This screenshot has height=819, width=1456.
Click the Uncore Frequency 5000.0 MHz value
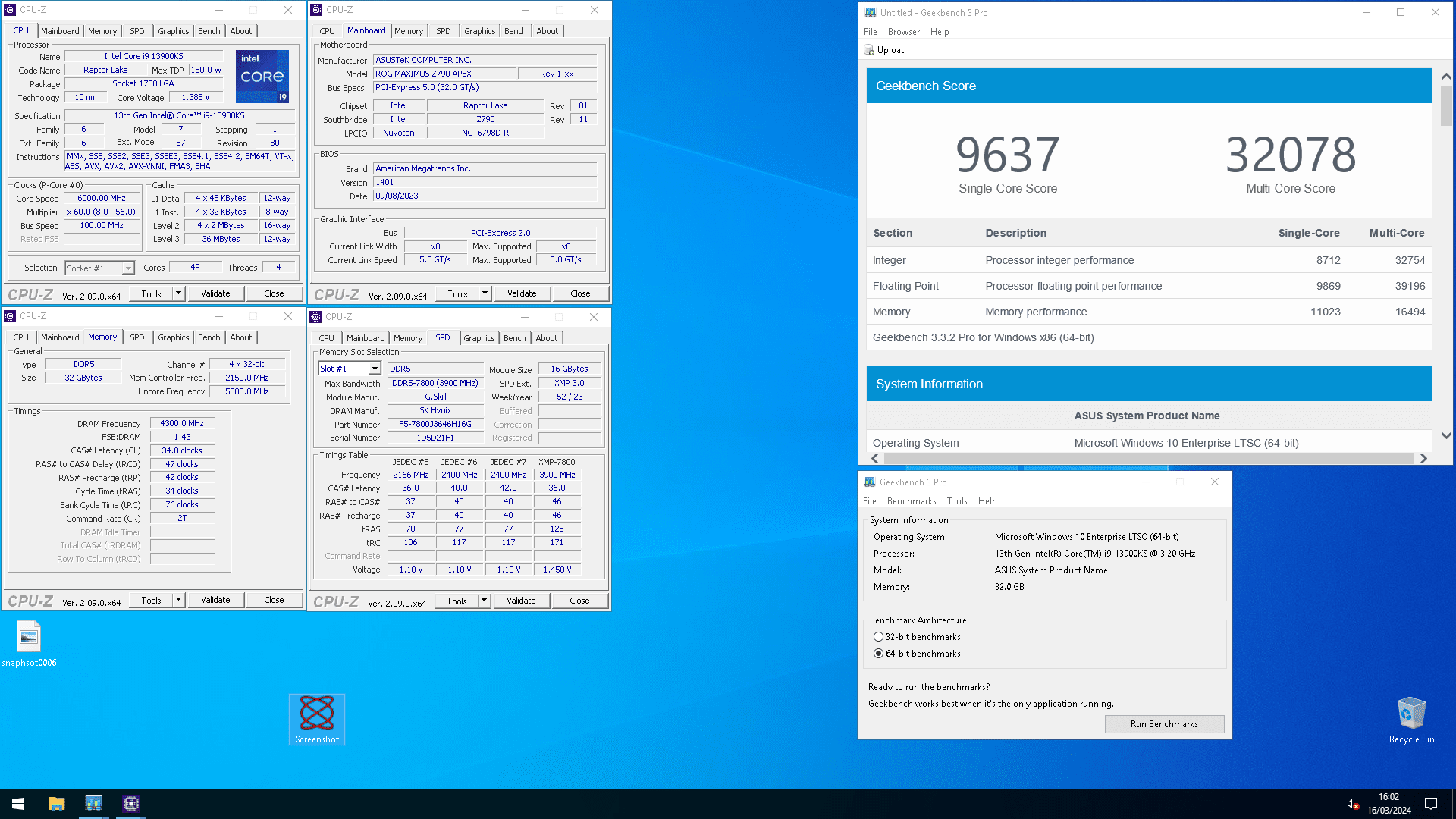[247, 391]
